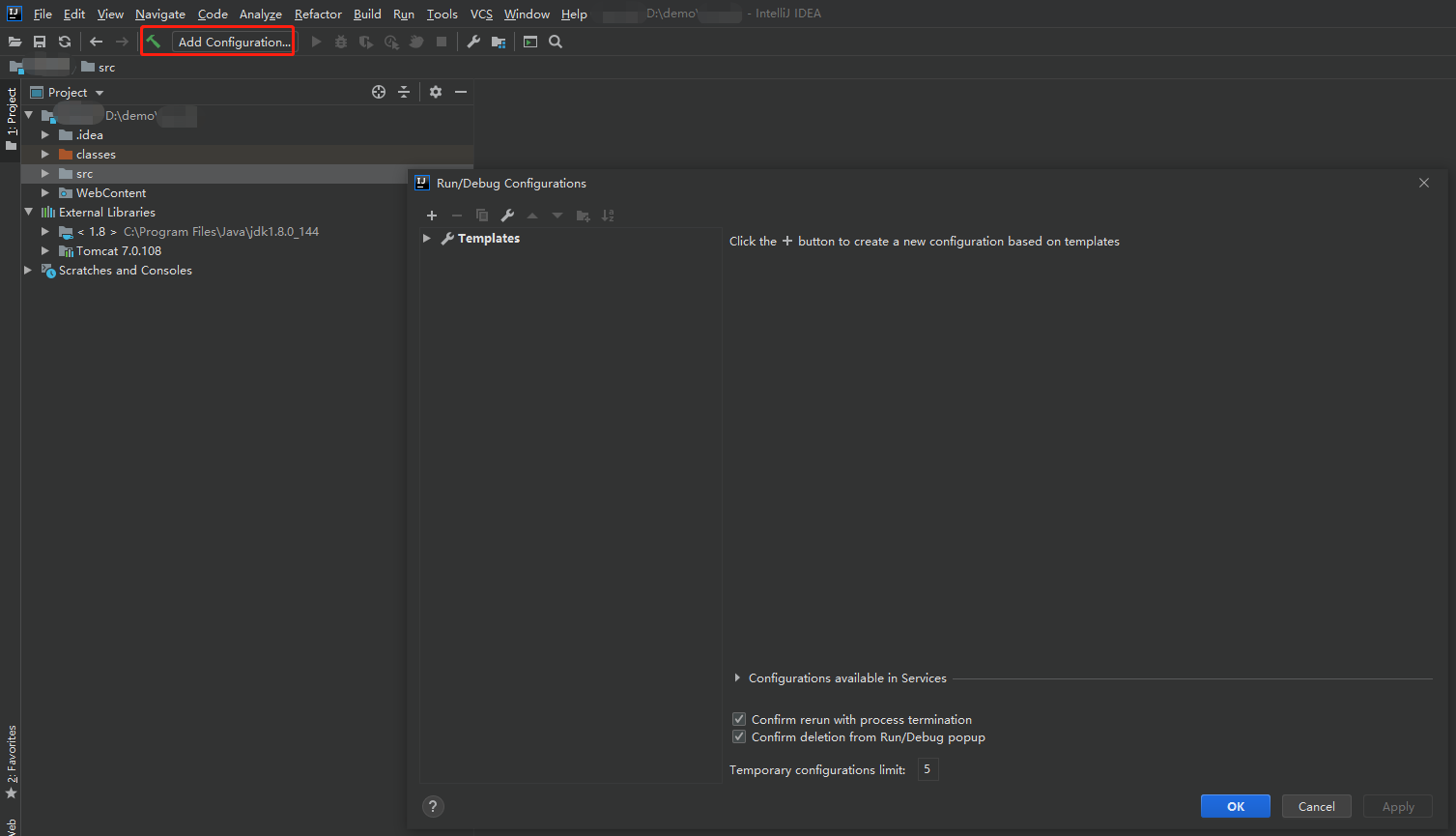Close the Run/Debug Configurations dialog
The width and height of the screenshot is (1456, 836).
tap(1423, 183)
